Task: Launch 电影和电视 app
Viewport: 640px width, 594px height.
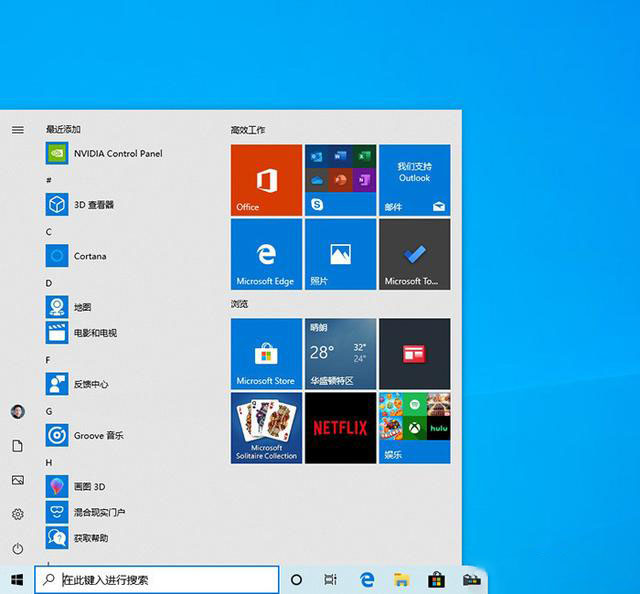Action: point(82,333)
